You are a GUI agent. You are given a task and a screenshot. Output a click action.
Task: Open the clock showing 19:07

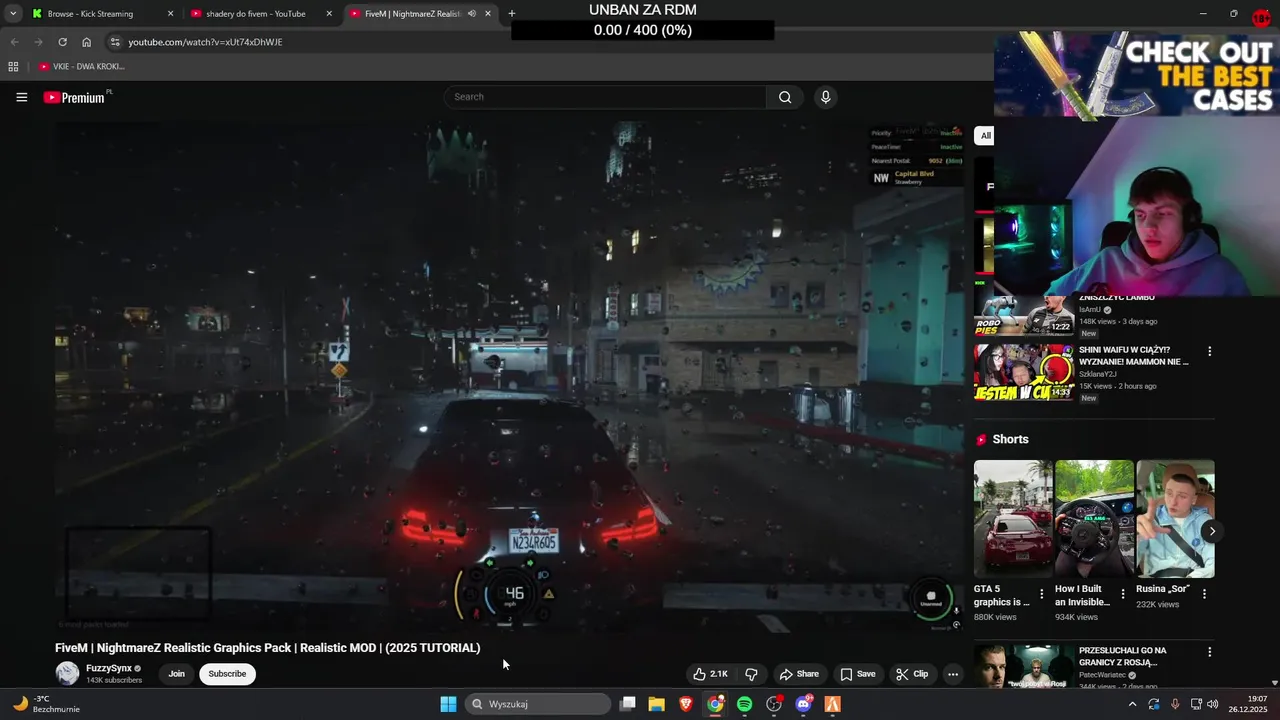click(x=1246, y=704)
